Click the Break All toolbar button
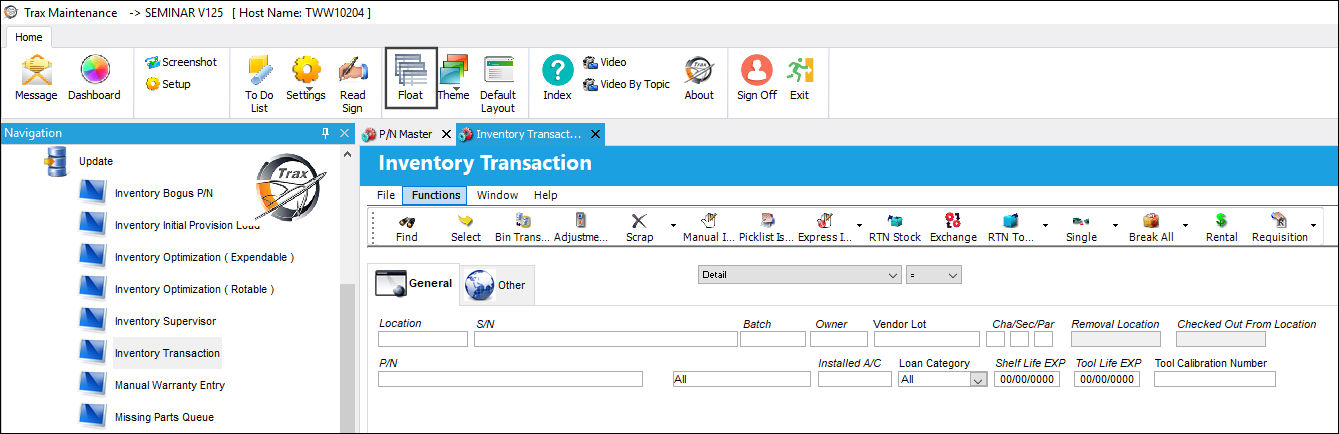 coord(1151,229)
